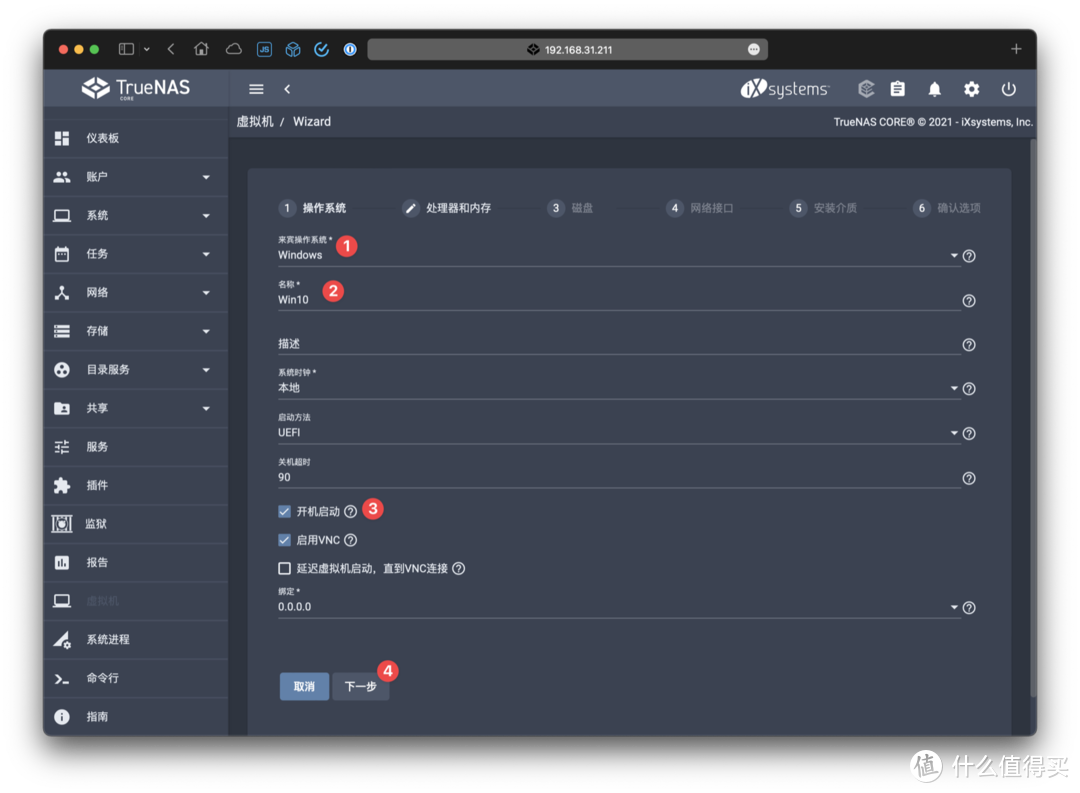This screenshot has height=793, width=1080.
Task: Open 指南 guide in sidebar
Action: pos(136,717)
